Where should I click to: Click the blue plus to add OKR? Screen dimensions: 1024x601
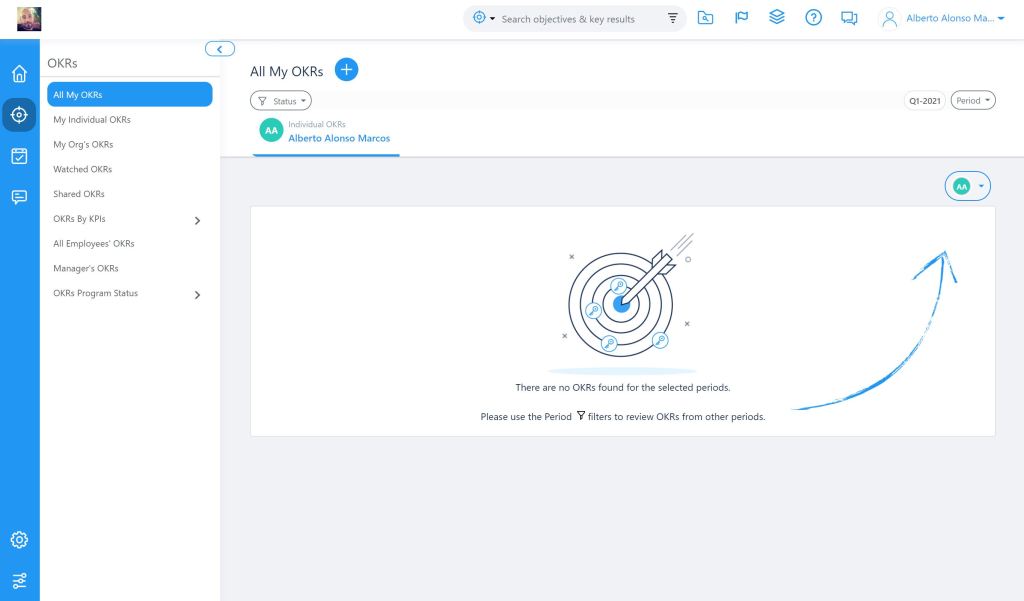pyautogui.click(x=346, y=70)
